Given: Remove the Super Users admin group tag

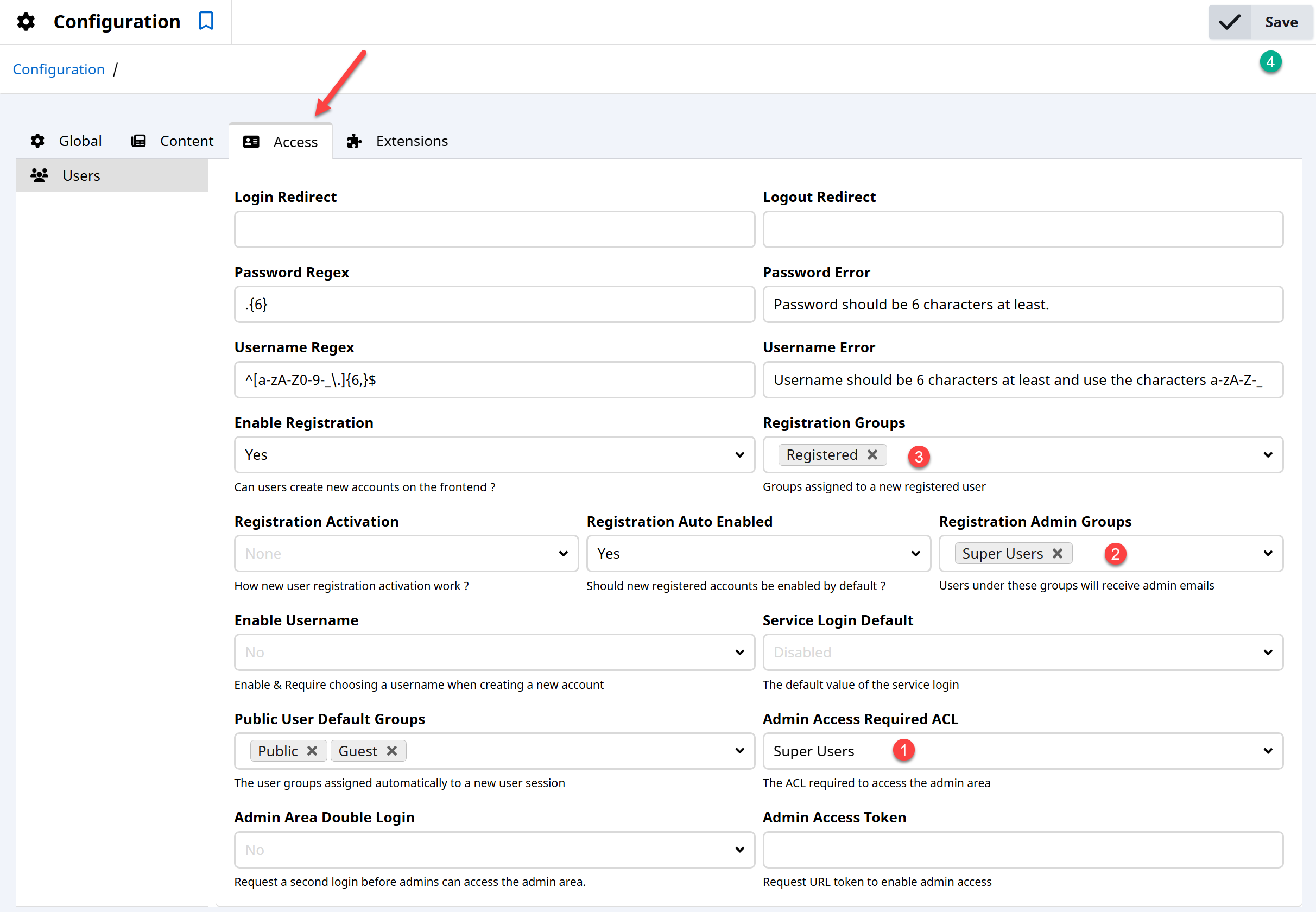Looking at the screenshot, I should click(1057, 554).
